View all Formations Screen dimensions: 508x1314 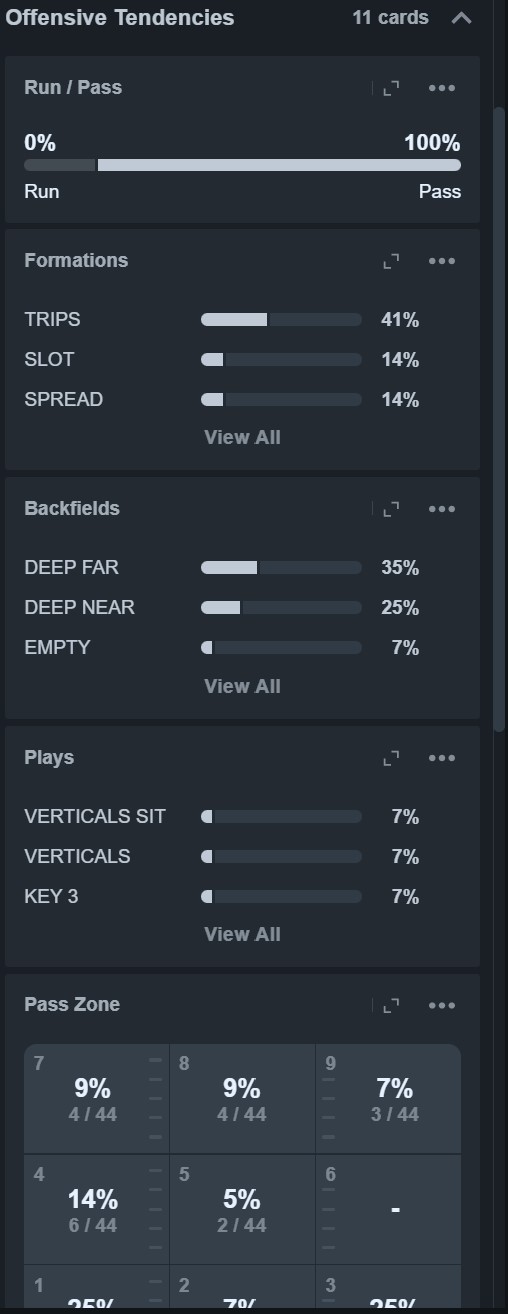242,437
